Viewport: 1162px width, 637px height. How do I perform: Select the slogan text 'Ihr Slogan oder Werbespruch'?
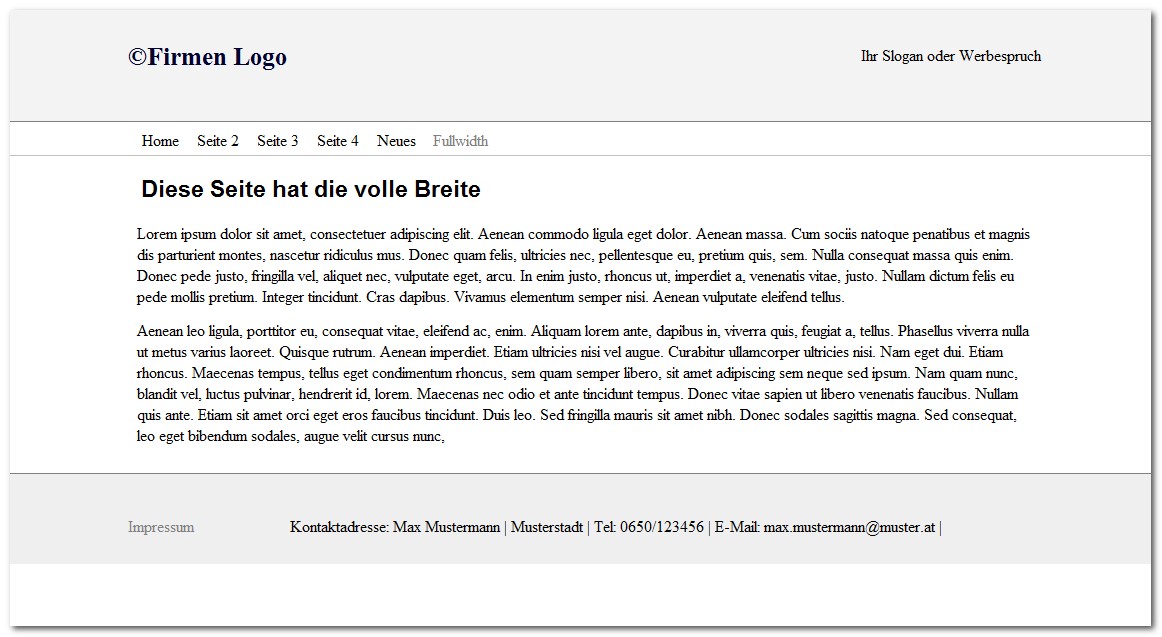pyautogui.click(x=950, y=56)
